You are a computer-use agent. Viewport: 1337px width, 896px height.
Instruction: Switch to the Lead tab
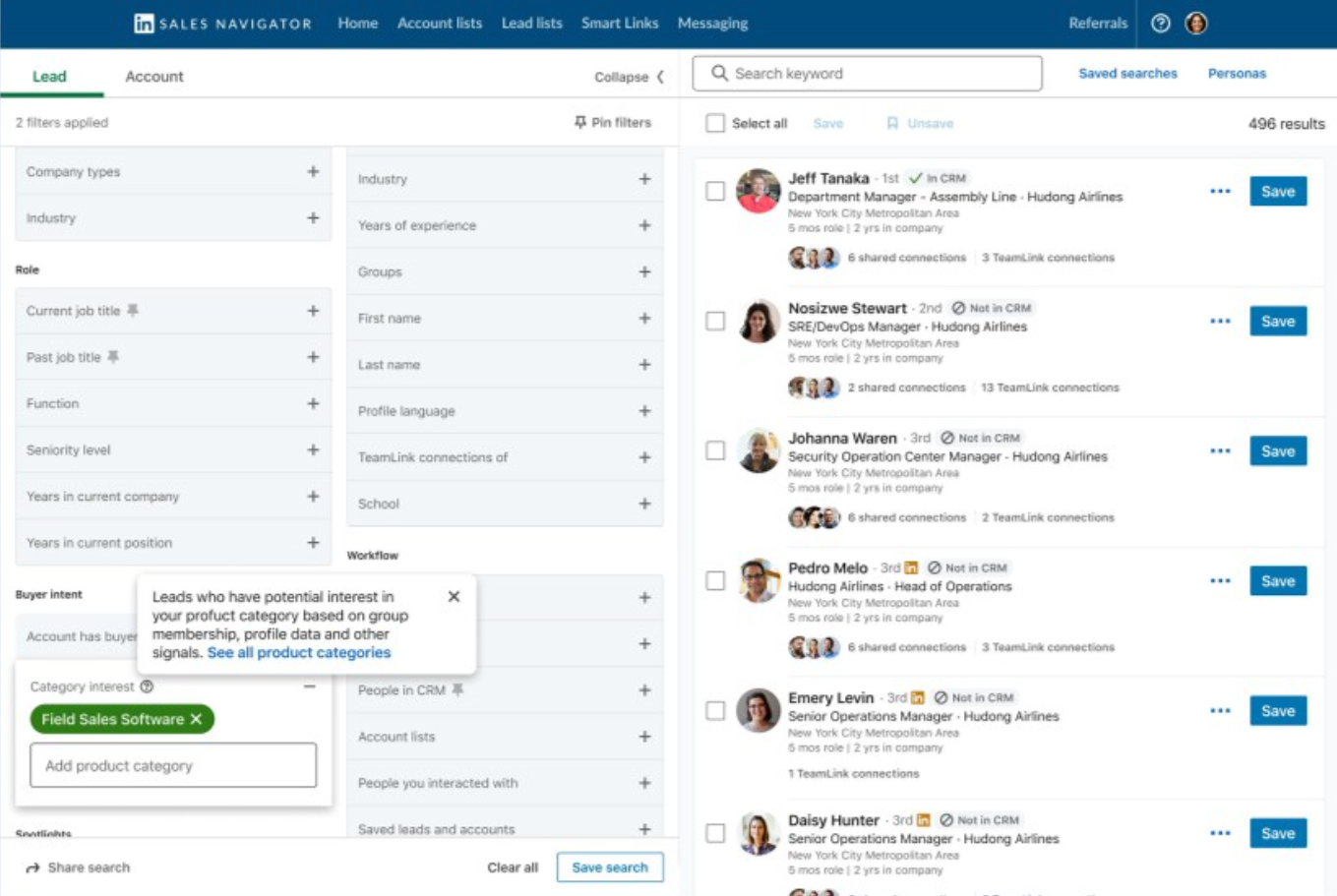pyautogui.click(x=49, y=77)
